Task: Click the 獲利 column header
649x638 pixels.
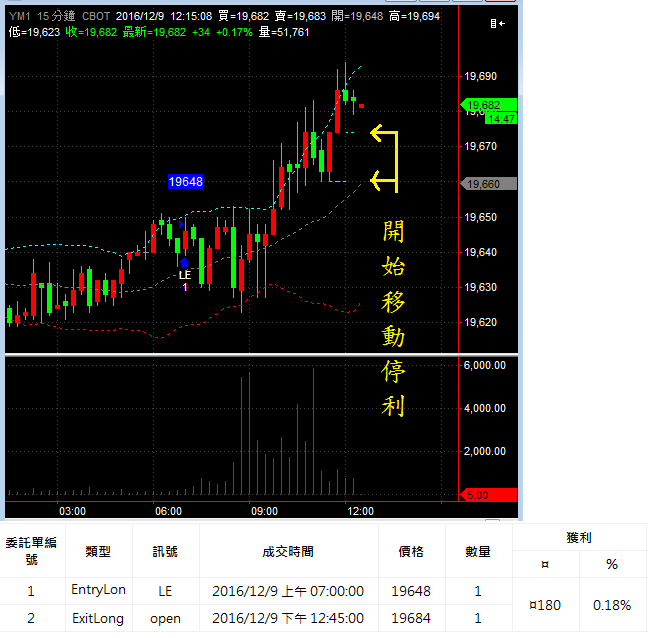Action: coord(579,537)
